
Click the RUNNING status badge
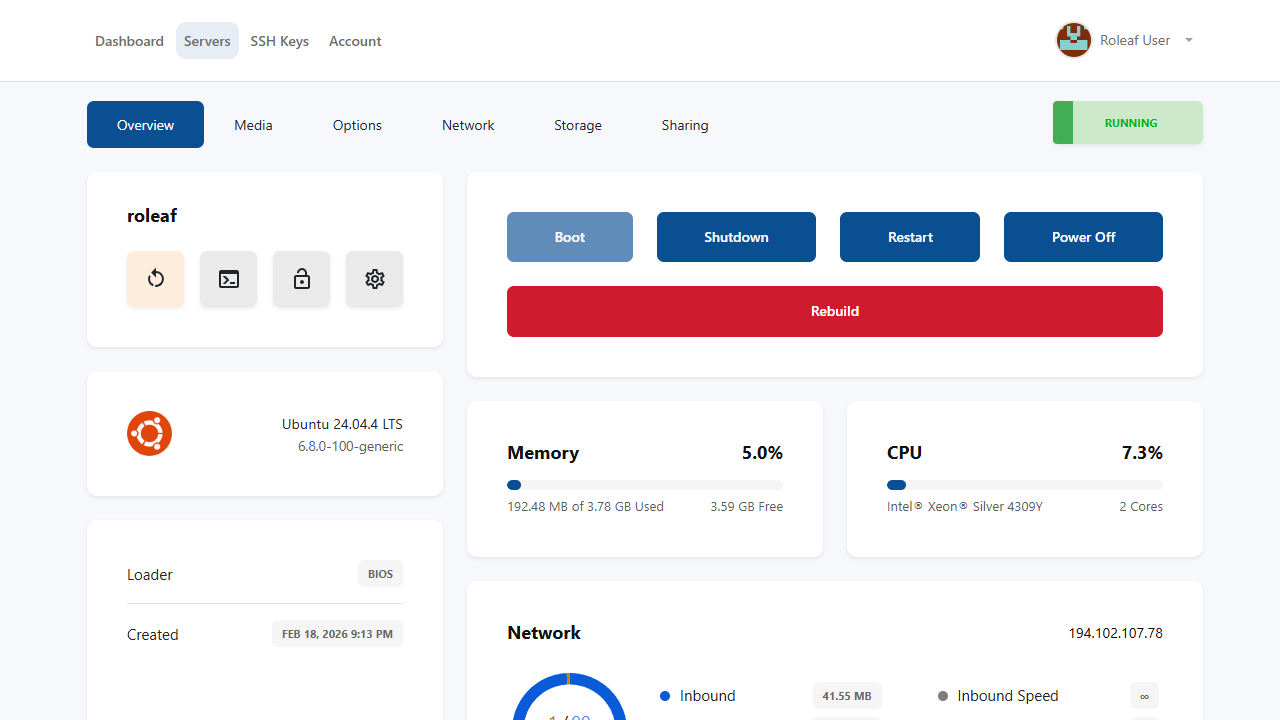[1127, 122]
